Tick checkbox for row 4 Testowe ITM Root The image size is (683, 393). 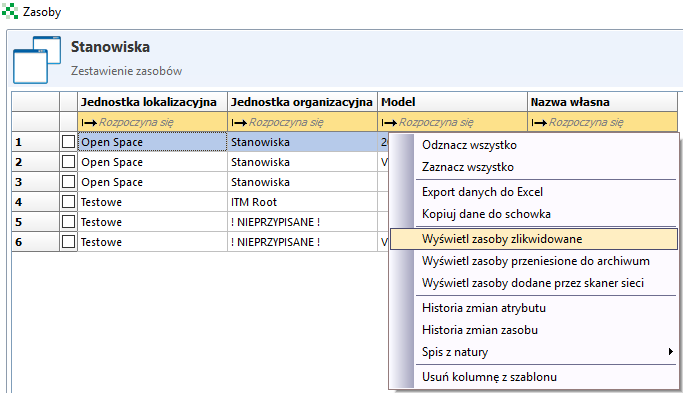click(68, 202)
